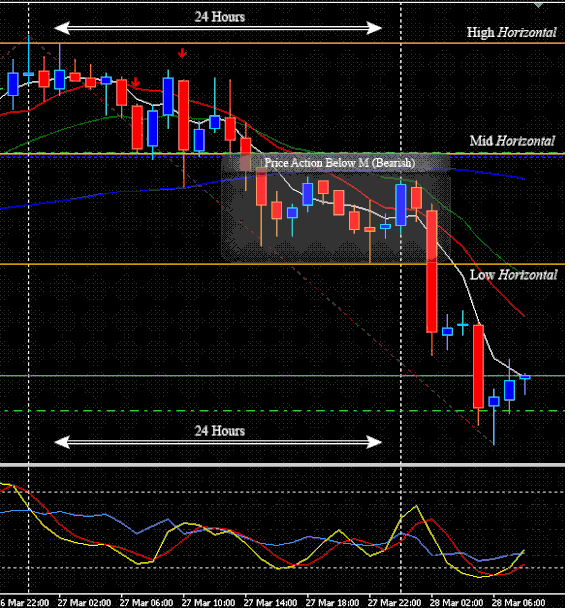Select the Price Action Below M (Bearish) label

point(340,163)
